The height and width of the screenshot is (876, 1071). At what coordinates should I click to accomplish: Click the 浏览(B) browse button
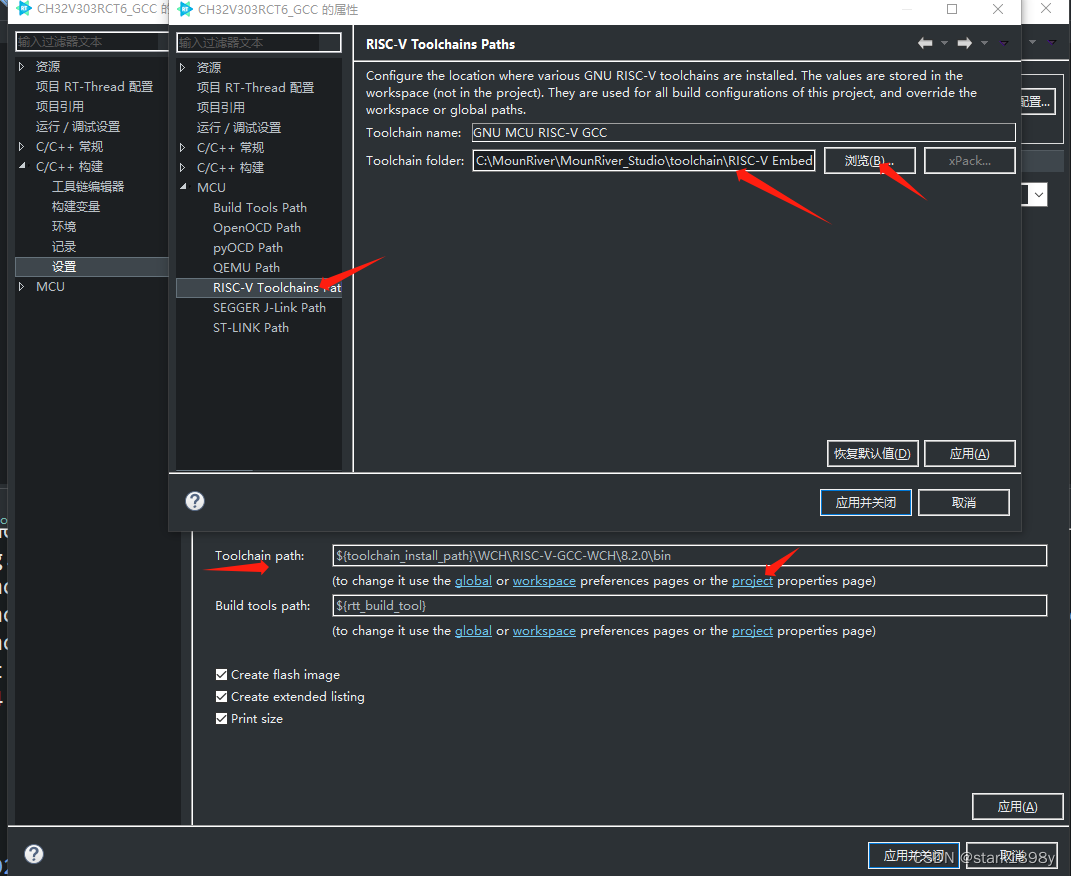(869, 160)
